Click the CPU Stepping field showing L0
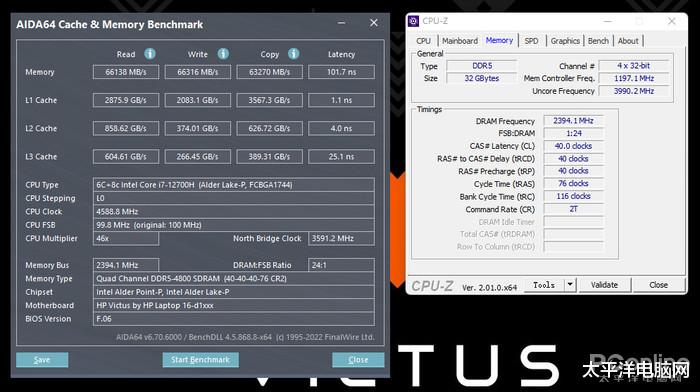The width and height of the screenshot is (700, 392). (233, 198)
